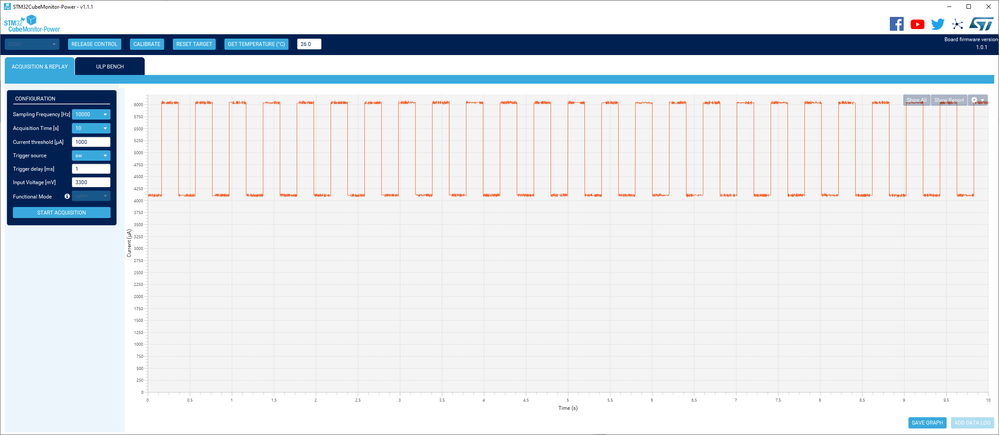Image resolution: width=999 pixels, height=435 pixels.
Task: Switch to the Acquisition & Replay tab
Action: (x=40, y=66)
